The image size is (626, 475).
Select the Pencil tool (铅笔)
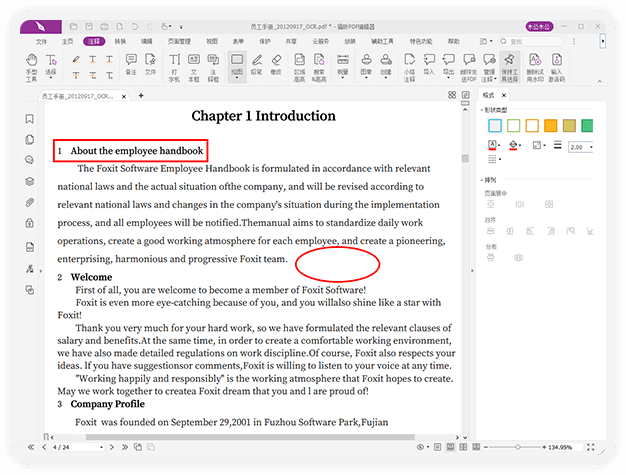pyautogui.click(x=257, y=65)
